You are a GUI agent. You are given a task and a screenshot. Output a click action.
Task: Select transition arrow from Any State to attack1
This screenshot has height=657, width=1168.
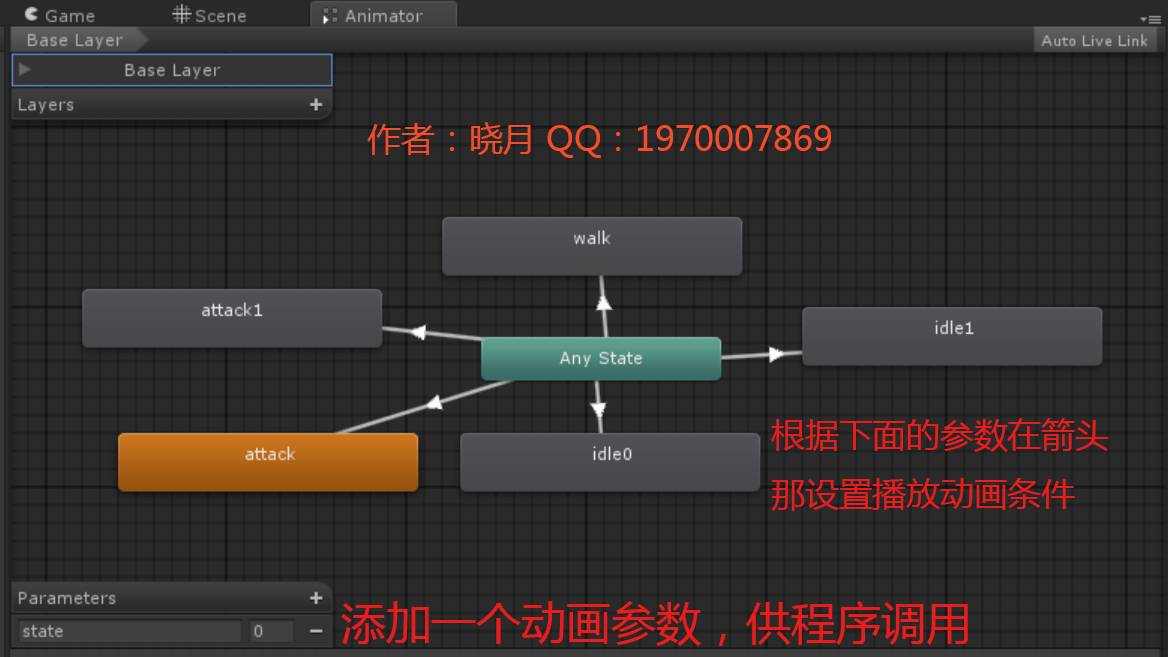[x=419, y=332]
